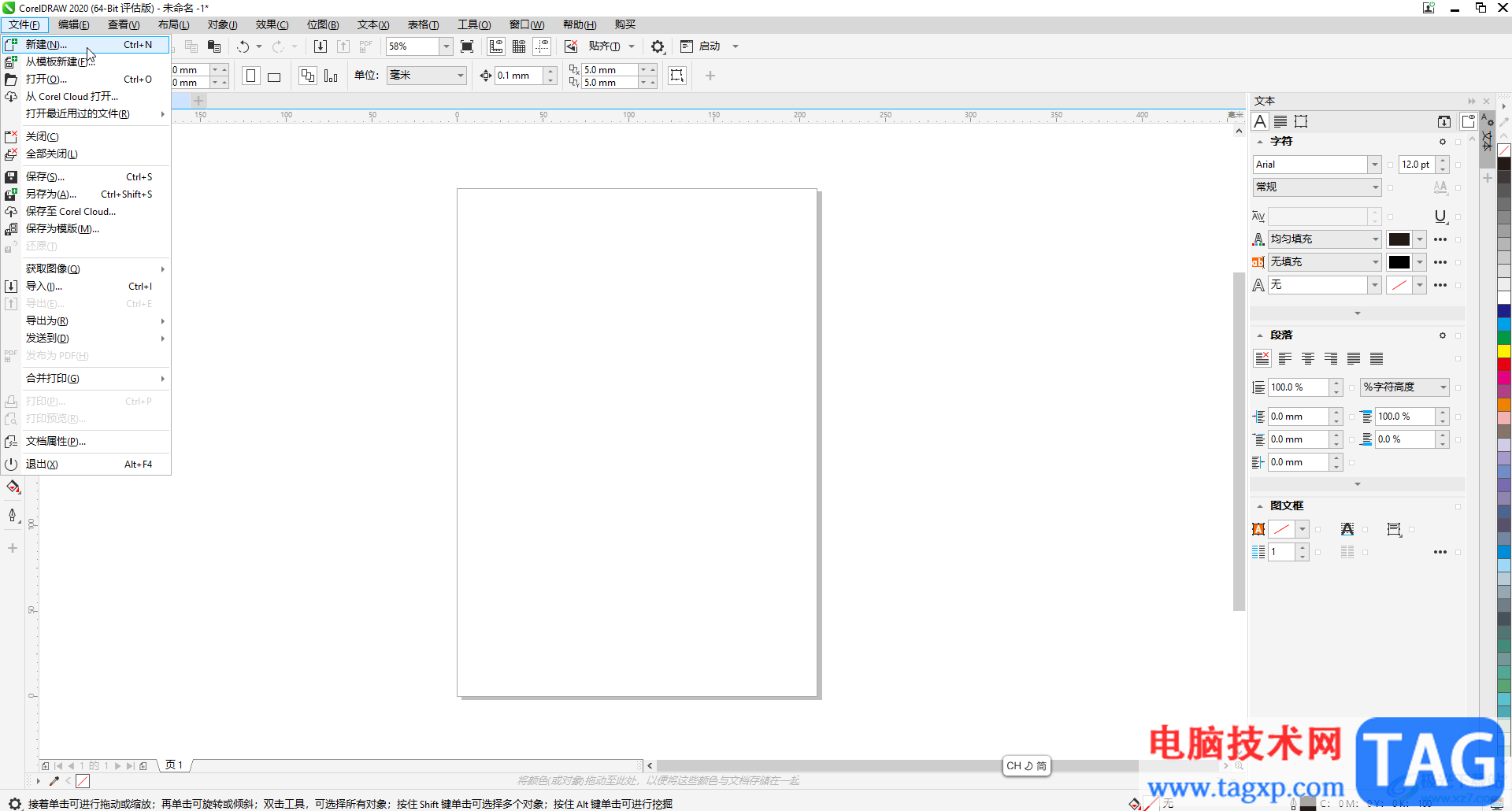Open the zoom level 58% dropdown
This screenshot has width=1512, height=811.
click(446, 46)
